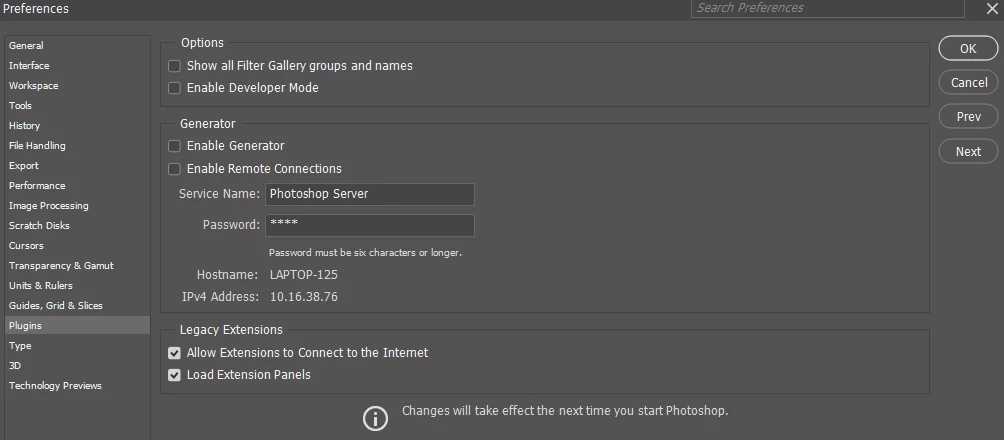Image resolution: width=1004 pixels, height=440 pixels.
Task: Advance to Next preferences page
Action: pos(968,151)
